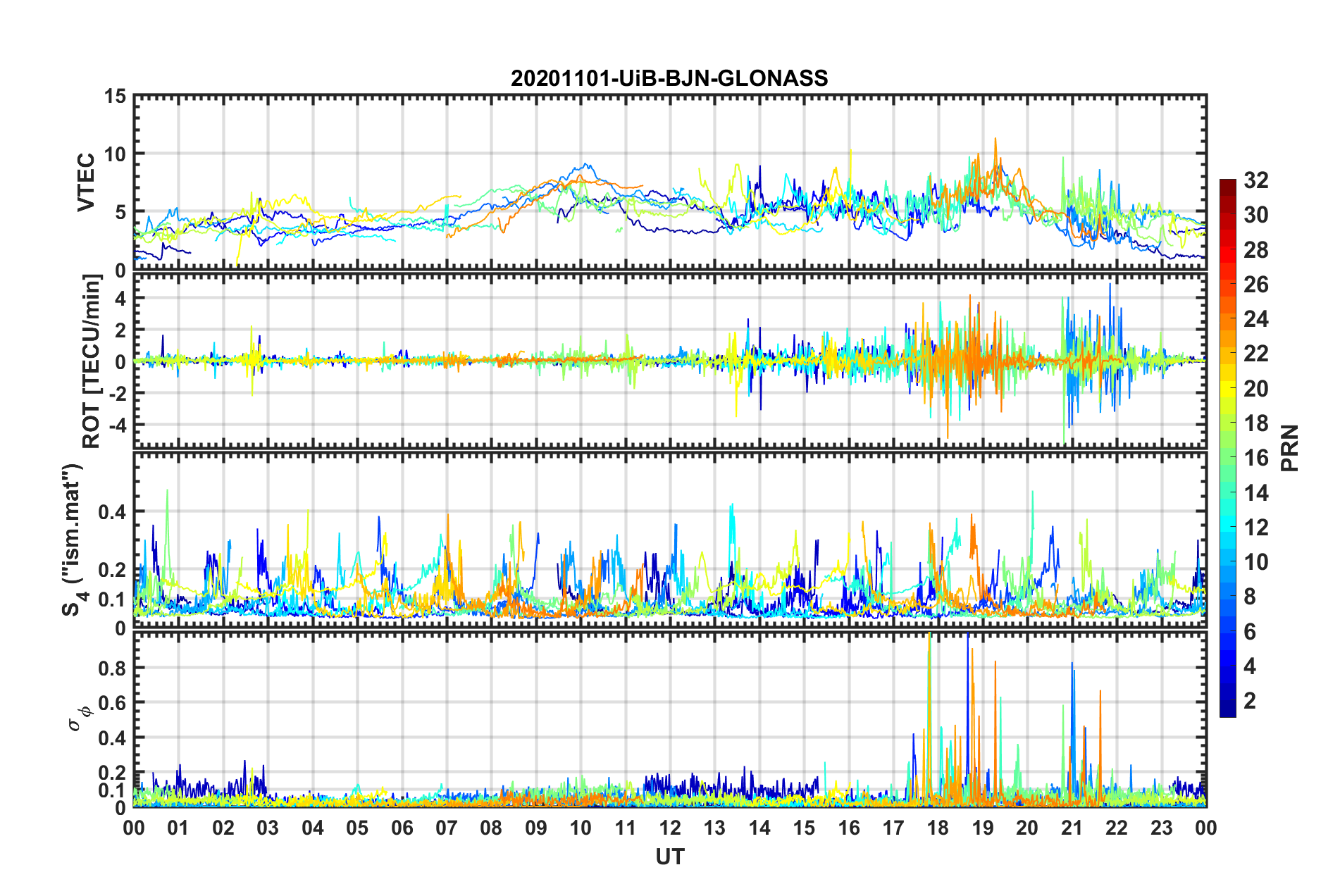Select sigma-phi axis tick label 0.6
The image size is (1340, 896).
112,703
